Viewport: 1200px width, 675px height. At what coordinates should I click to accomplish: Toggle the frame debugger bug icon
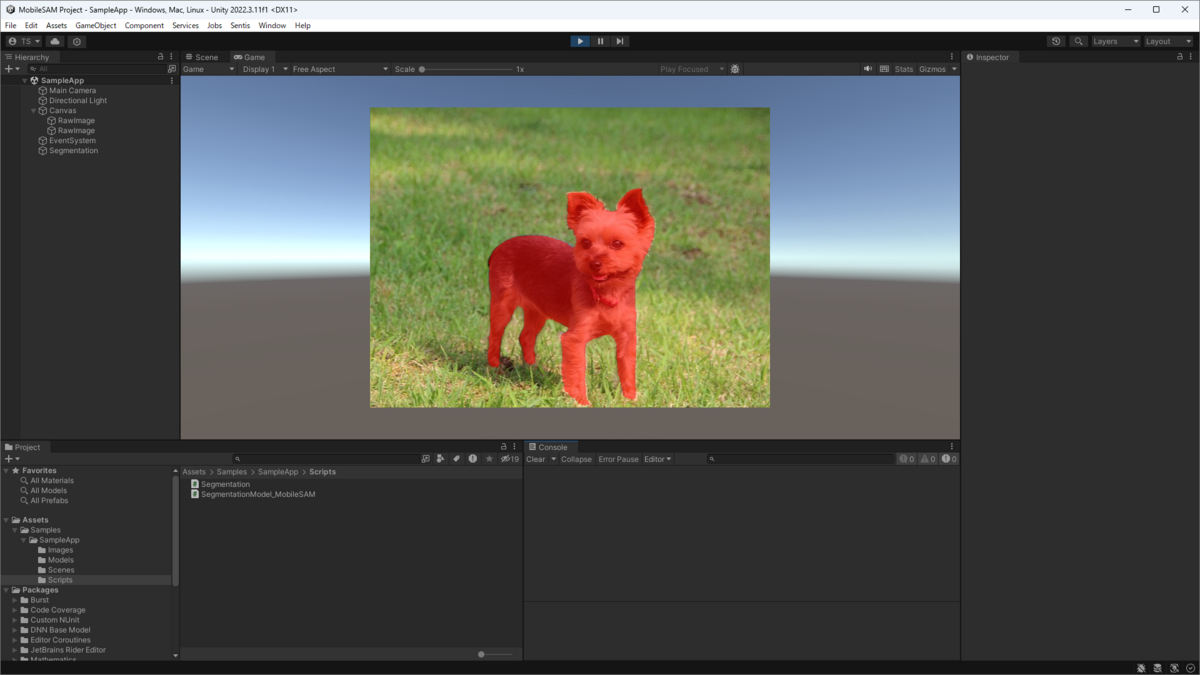(735, 69)
